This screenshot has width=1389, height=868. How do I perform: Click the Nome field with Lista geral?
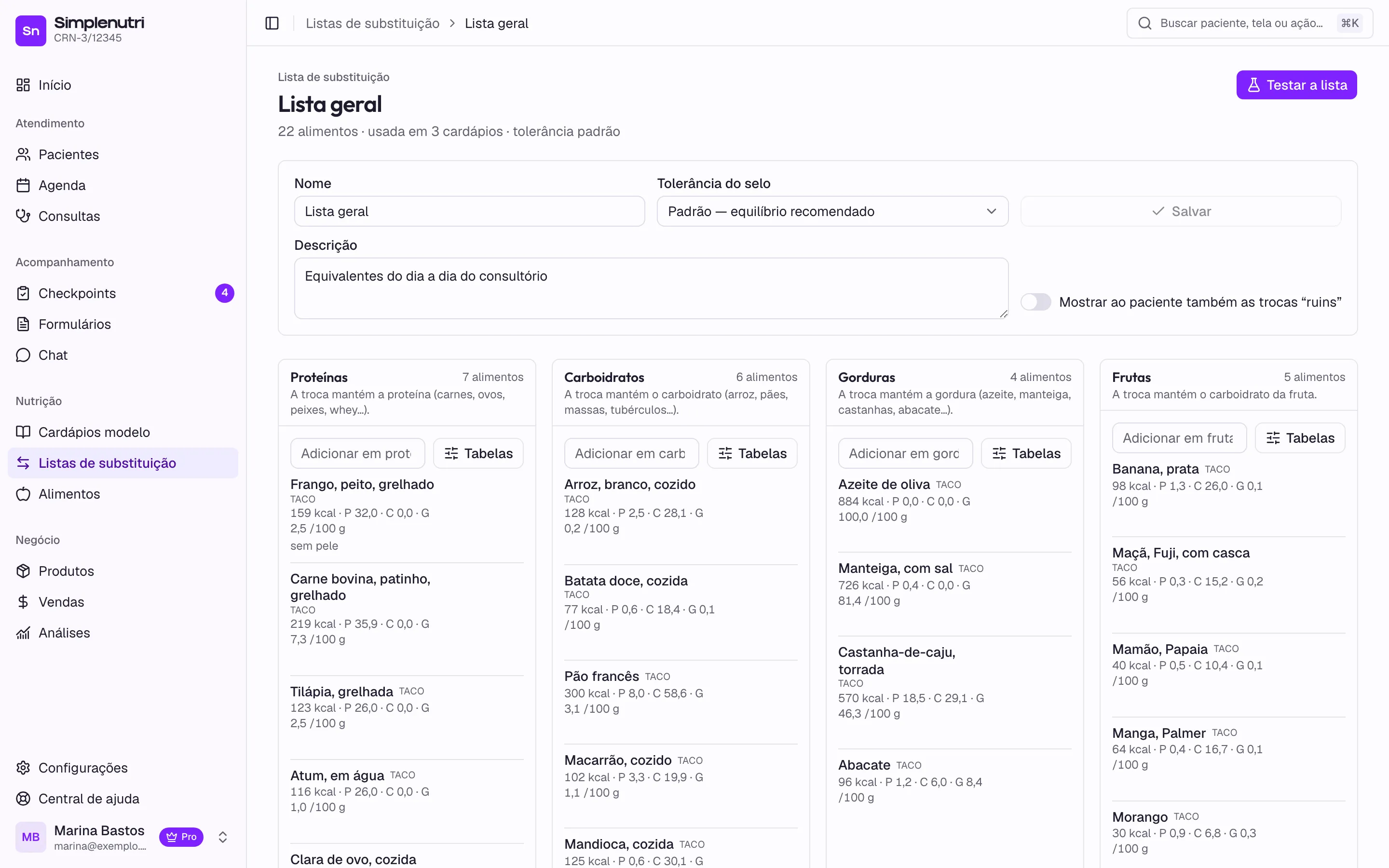coord(469,211)
